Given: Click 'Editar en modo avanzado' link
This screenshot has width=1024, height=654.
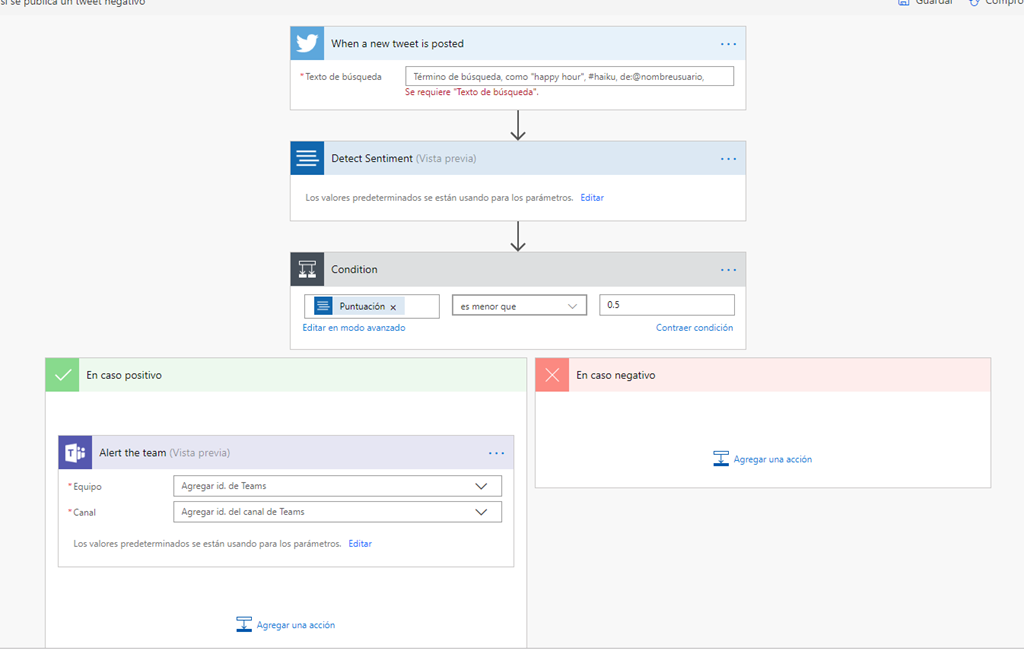Looking at the screenshot, I should pos(354,328).
